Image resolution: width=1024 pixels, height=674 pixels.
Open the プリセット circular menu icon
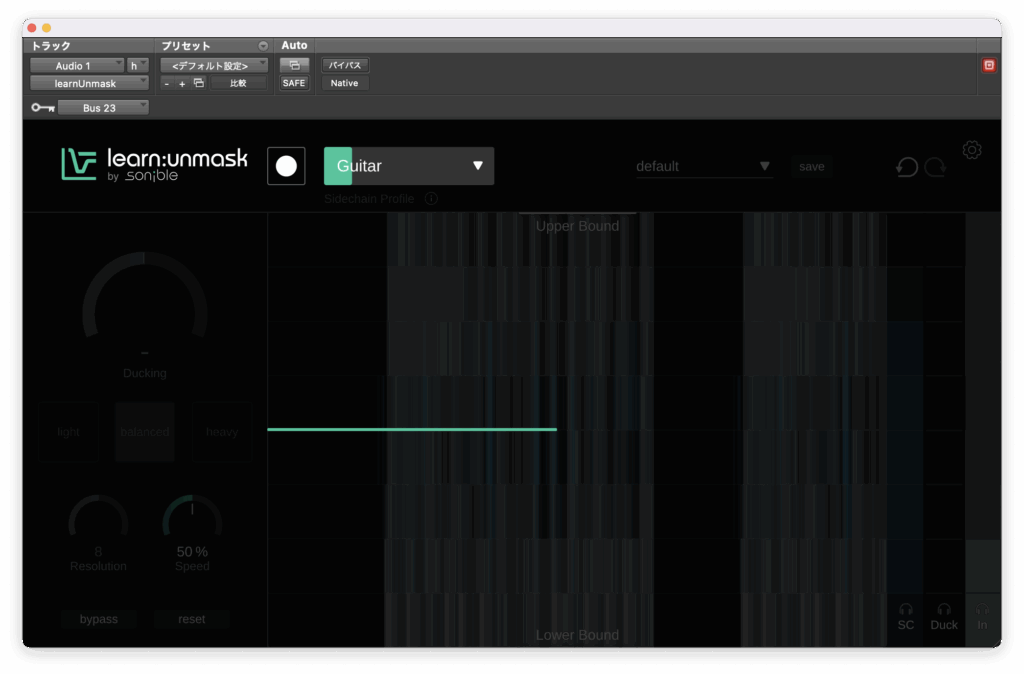click(x=263, y=46)
